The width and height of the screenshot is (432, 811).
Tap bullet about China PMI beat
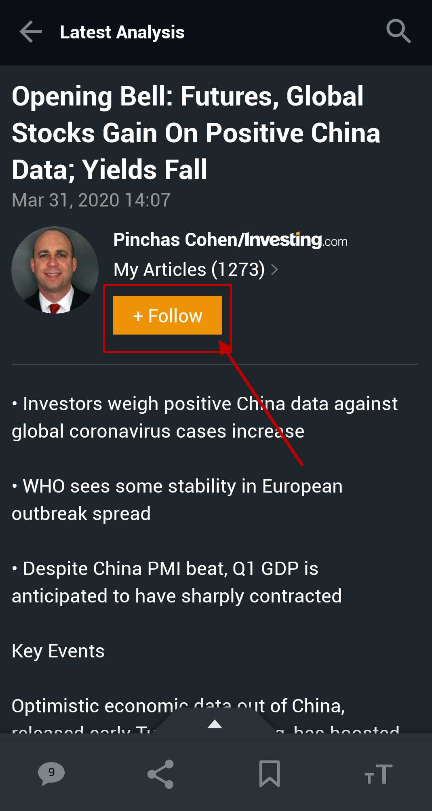coord(176,582)
